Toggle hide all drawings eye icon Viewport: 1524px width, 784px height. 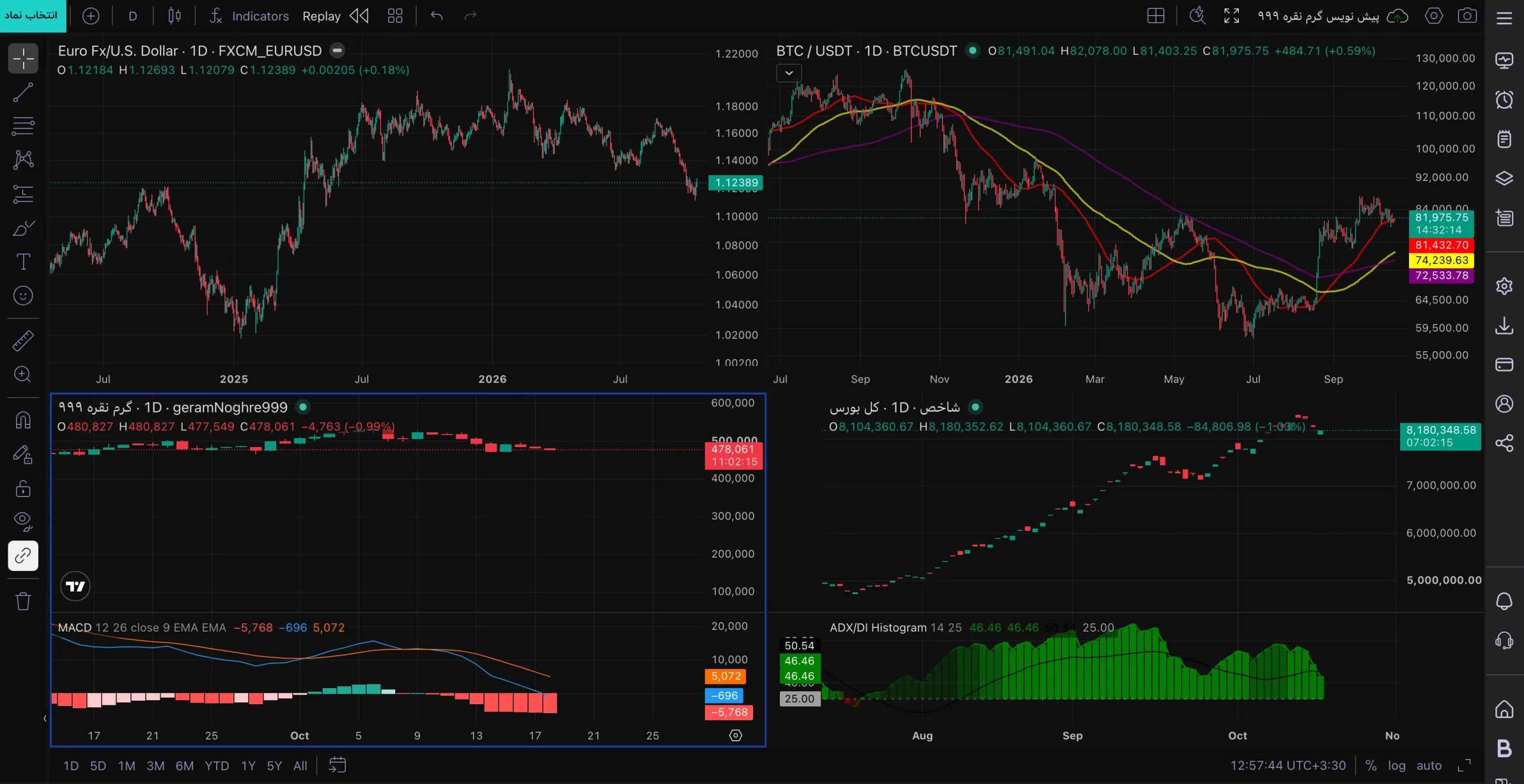click(23, 522)
